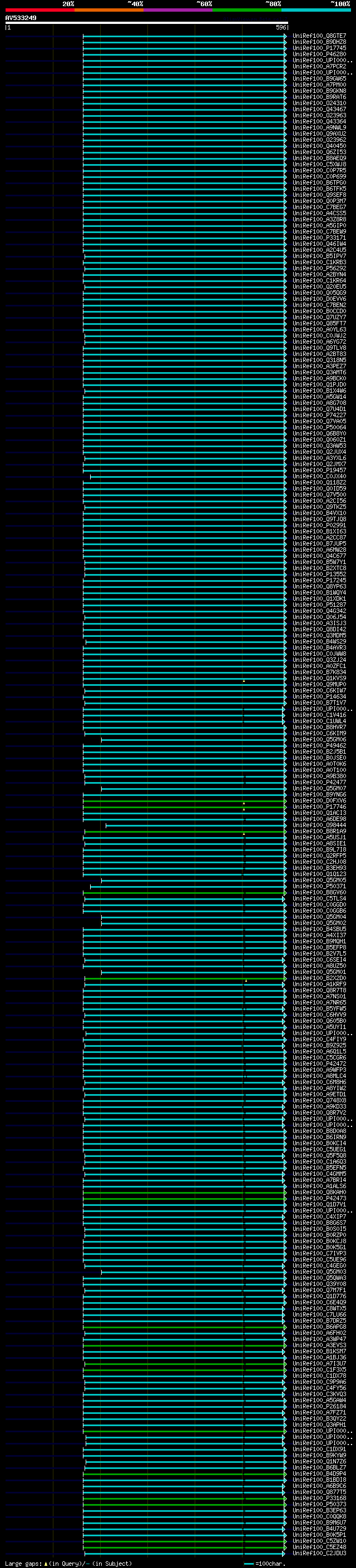
Task: Open the UniRef100_P33168 hit
Action: point(319,1498)
